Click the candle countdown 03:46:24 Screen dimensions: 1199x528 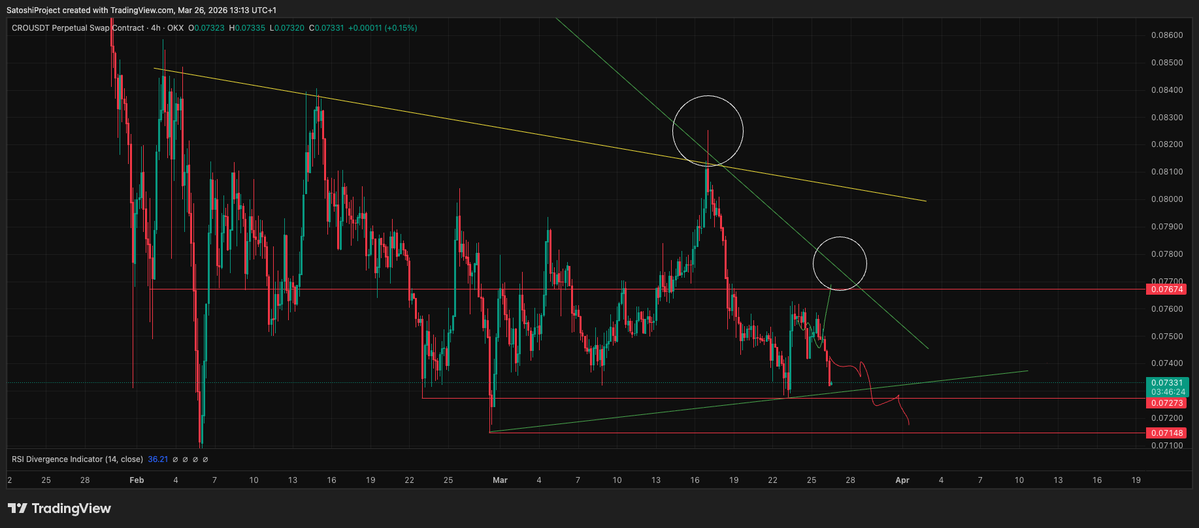[1166, 391]
